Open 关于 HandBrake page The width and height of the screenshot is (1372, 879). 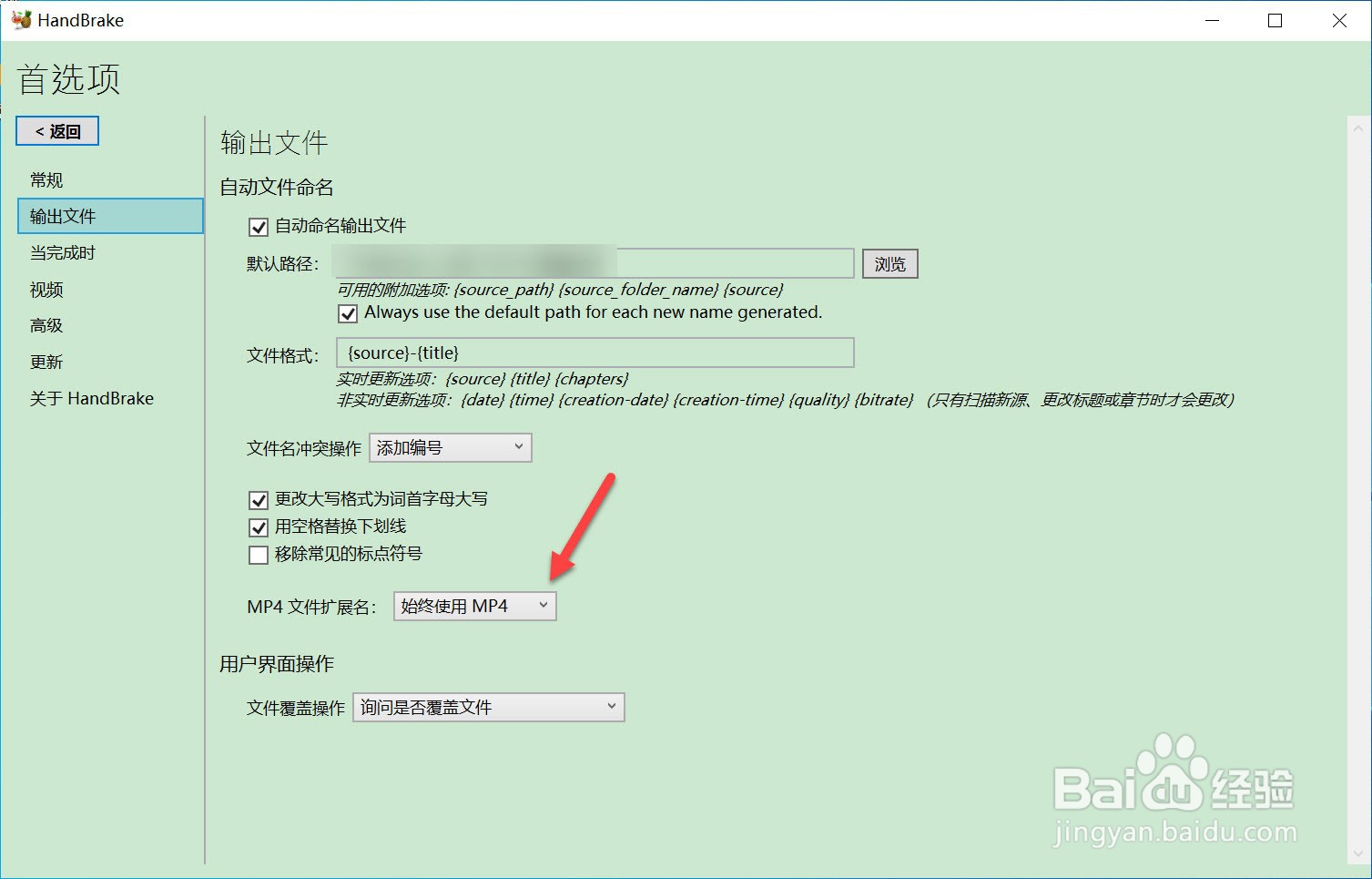(92, 398)
